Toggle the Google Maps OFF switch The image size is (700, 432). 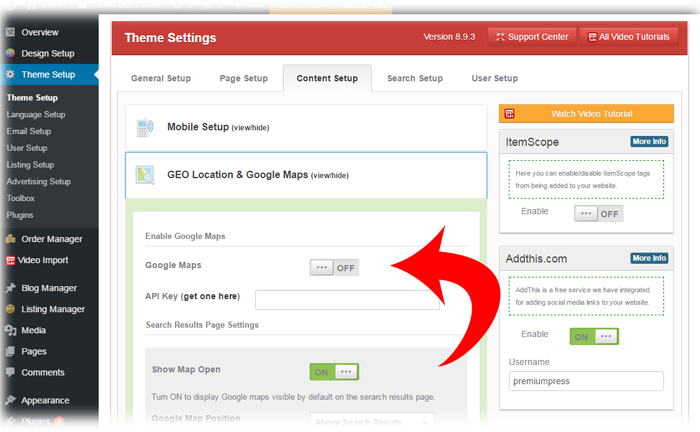[333, 267]
